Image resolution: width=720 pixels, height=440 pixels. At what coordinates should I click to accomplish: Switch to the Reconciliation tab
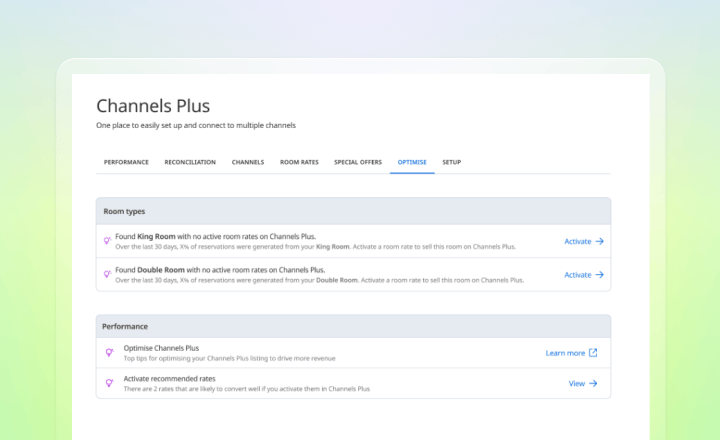[x=190, y=162]
